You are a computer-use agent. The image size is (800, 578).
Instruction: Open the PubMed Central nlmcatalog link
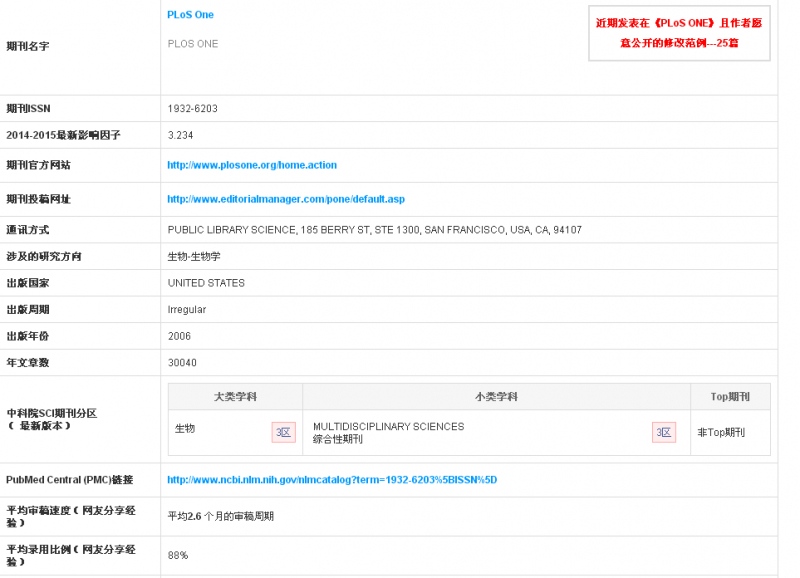click(x=332, y=480)
